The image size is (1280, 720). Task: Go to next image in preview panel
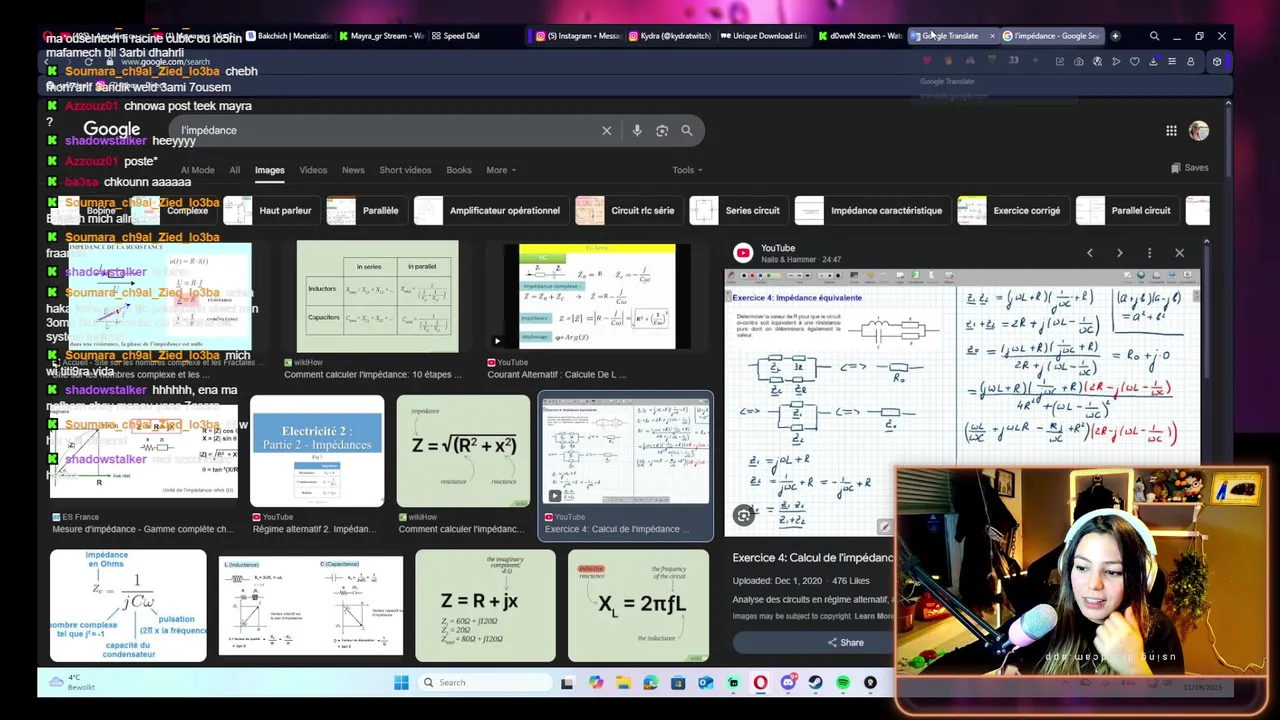[x=1119, y=253]
